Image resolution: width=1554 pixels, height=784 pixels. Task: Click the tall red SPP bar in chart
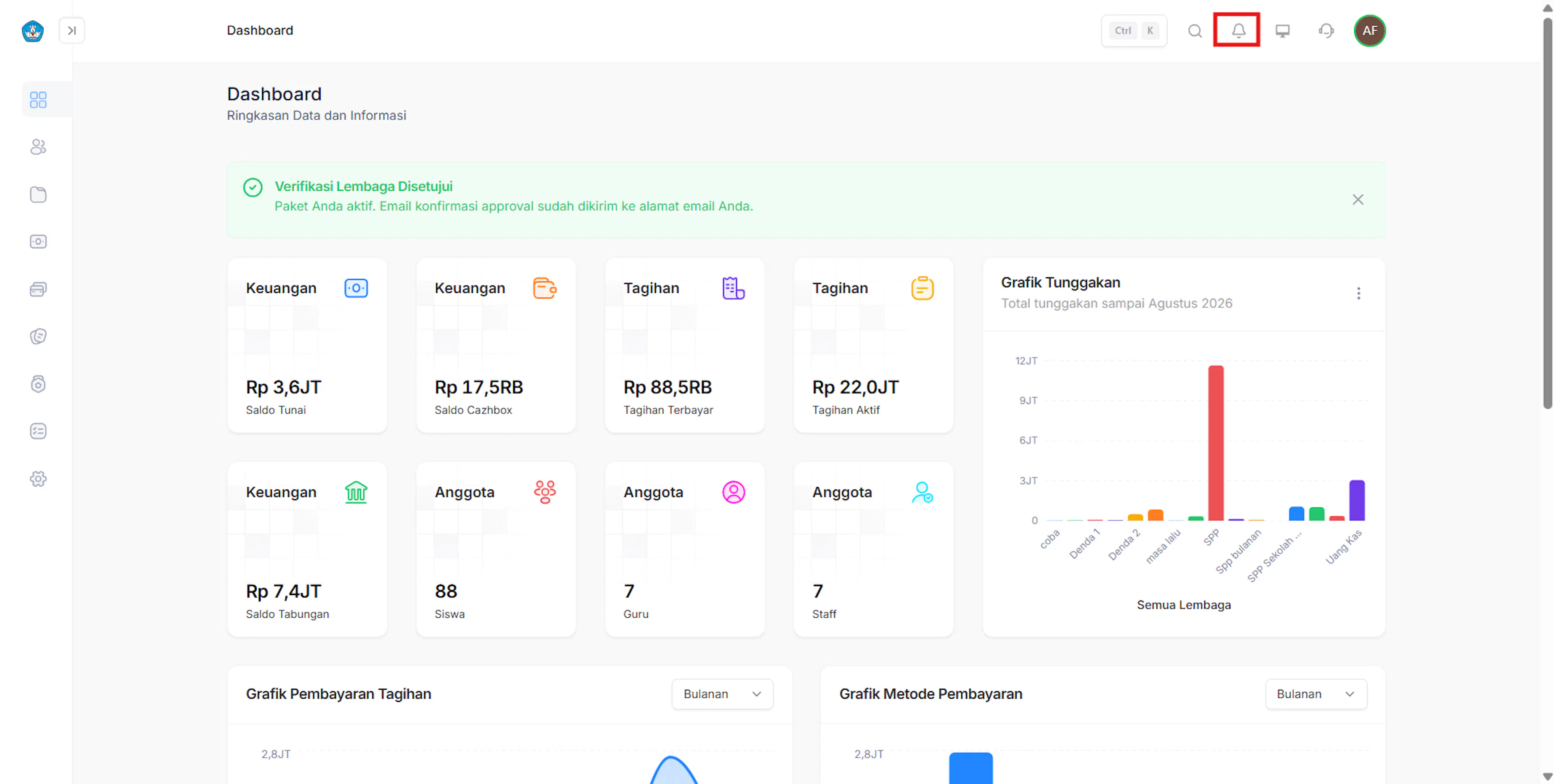pyautogui.click(x=1216, y=443)
